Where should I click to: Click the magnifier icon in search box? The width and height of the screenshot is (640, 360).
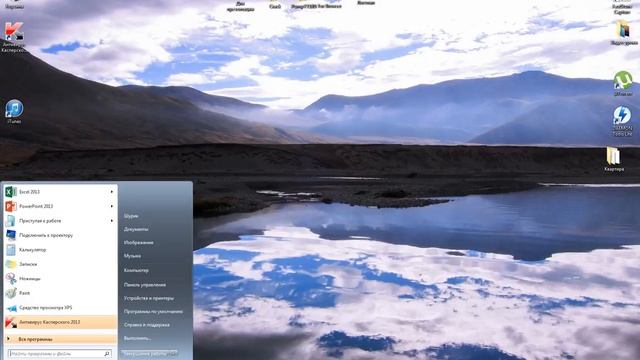click(107, 353)
